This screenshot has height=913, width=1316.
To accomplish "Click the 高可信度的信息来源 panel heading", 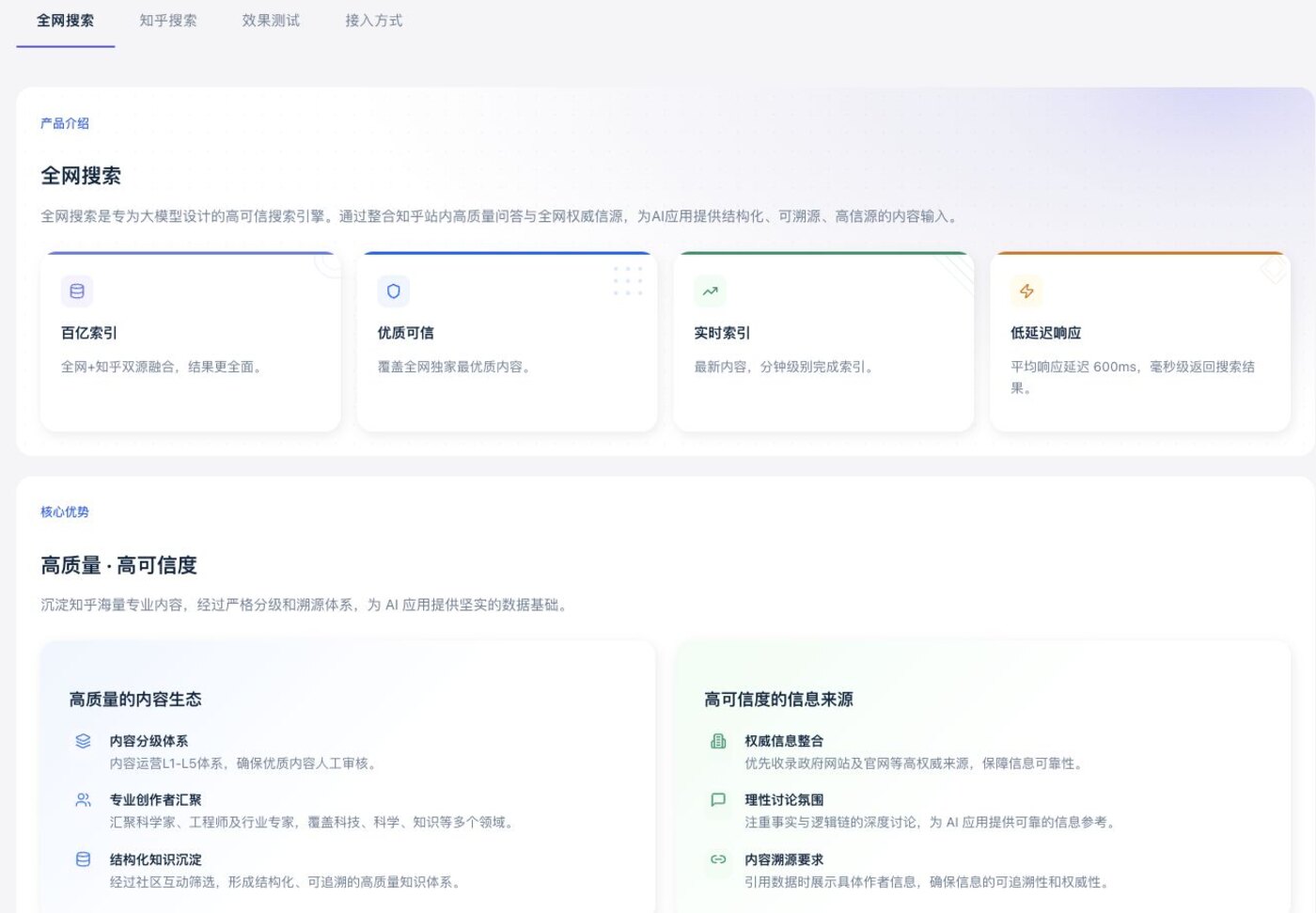I will 778,700.
